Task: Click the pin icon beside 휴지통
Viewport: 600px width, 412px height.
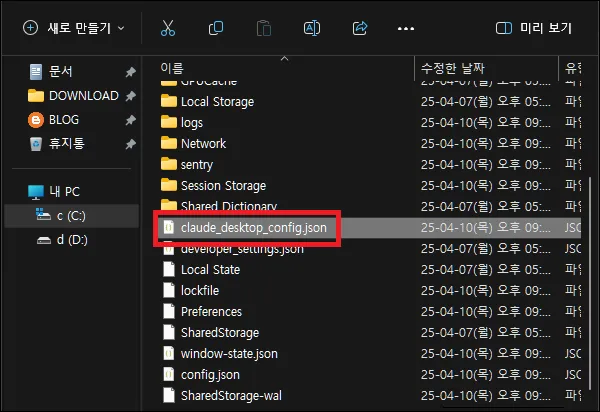Action: pyautogui.click(x=131, y=144)
